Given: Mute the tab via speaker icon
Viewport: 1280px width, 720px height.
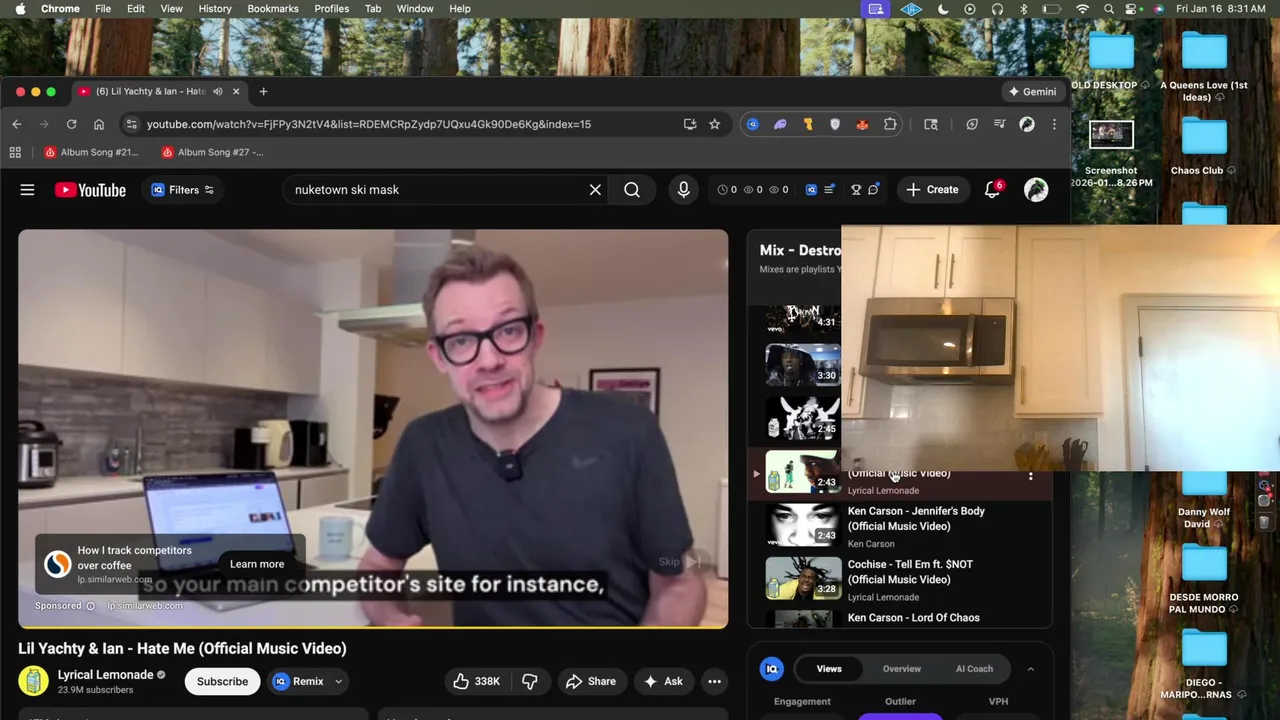Looking at the screenshot, I should point(217,91).
